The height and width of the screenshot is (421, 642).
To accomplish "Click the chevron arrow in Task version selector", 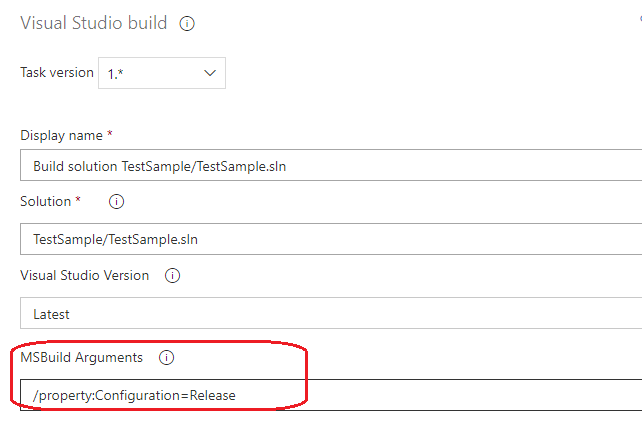I will pyautogui.click(x=210, y=73).
